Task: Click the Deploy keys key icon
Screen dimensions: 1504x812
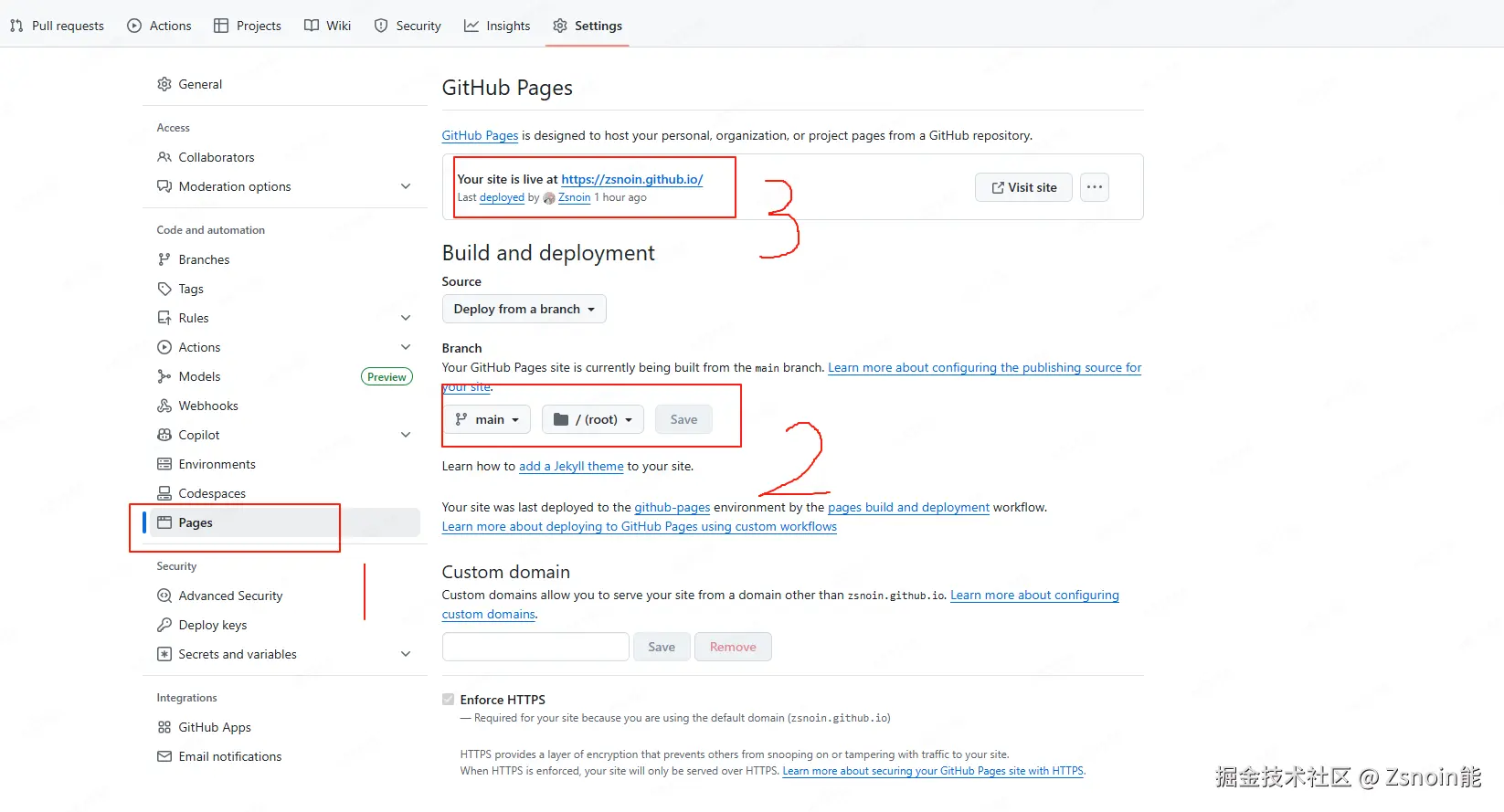Action: pyautogui.click(x=164, y=625)
